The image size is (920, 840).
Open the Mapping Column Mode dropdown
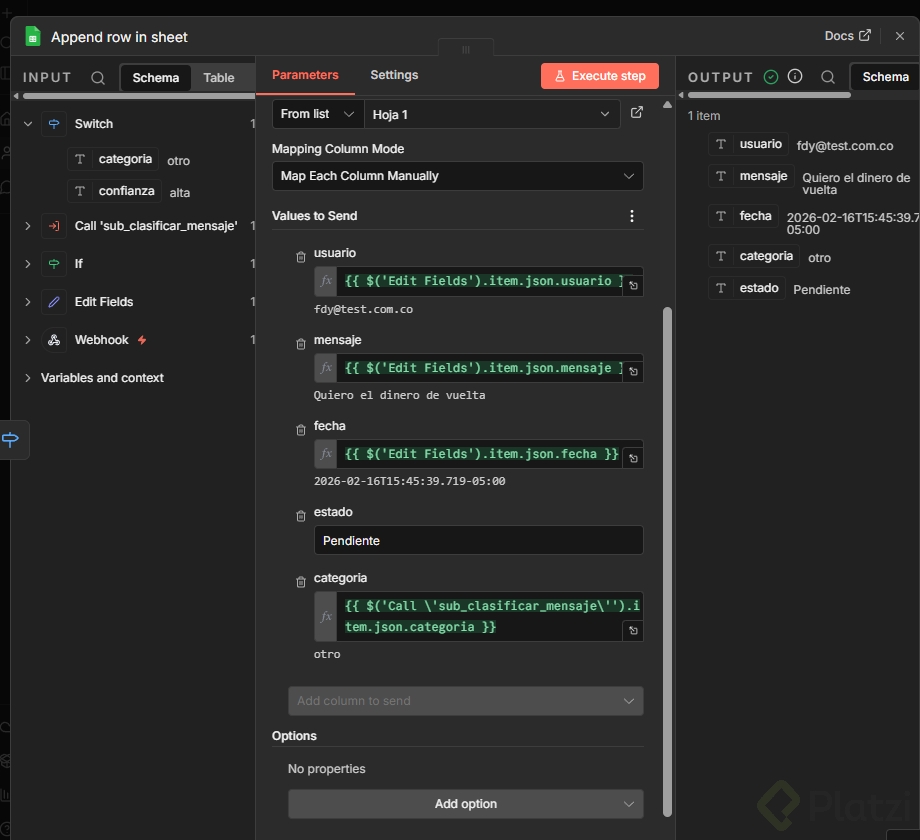457,176
